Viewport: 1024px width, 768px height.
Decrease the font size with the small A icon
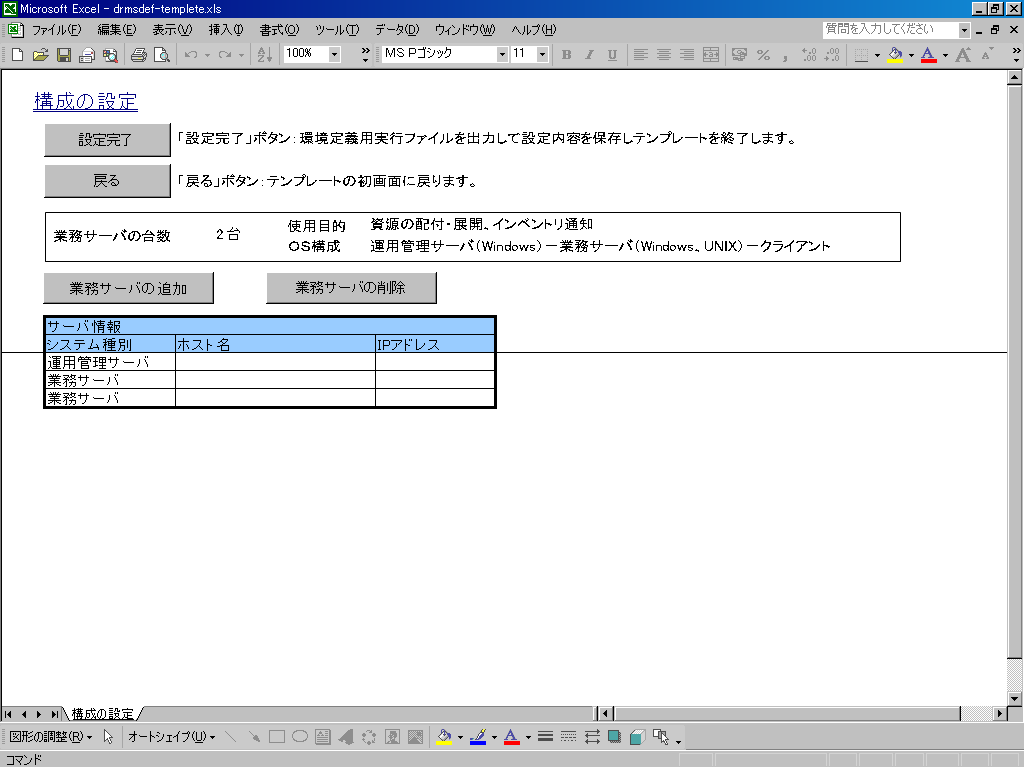point(987,55)
